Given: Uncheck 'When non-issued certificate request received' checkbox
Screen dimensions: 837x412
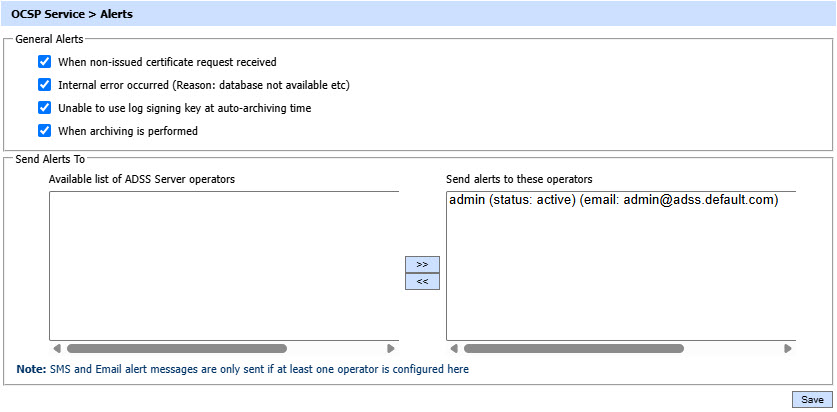Looking at the screenshot, I should pos(44,62).
